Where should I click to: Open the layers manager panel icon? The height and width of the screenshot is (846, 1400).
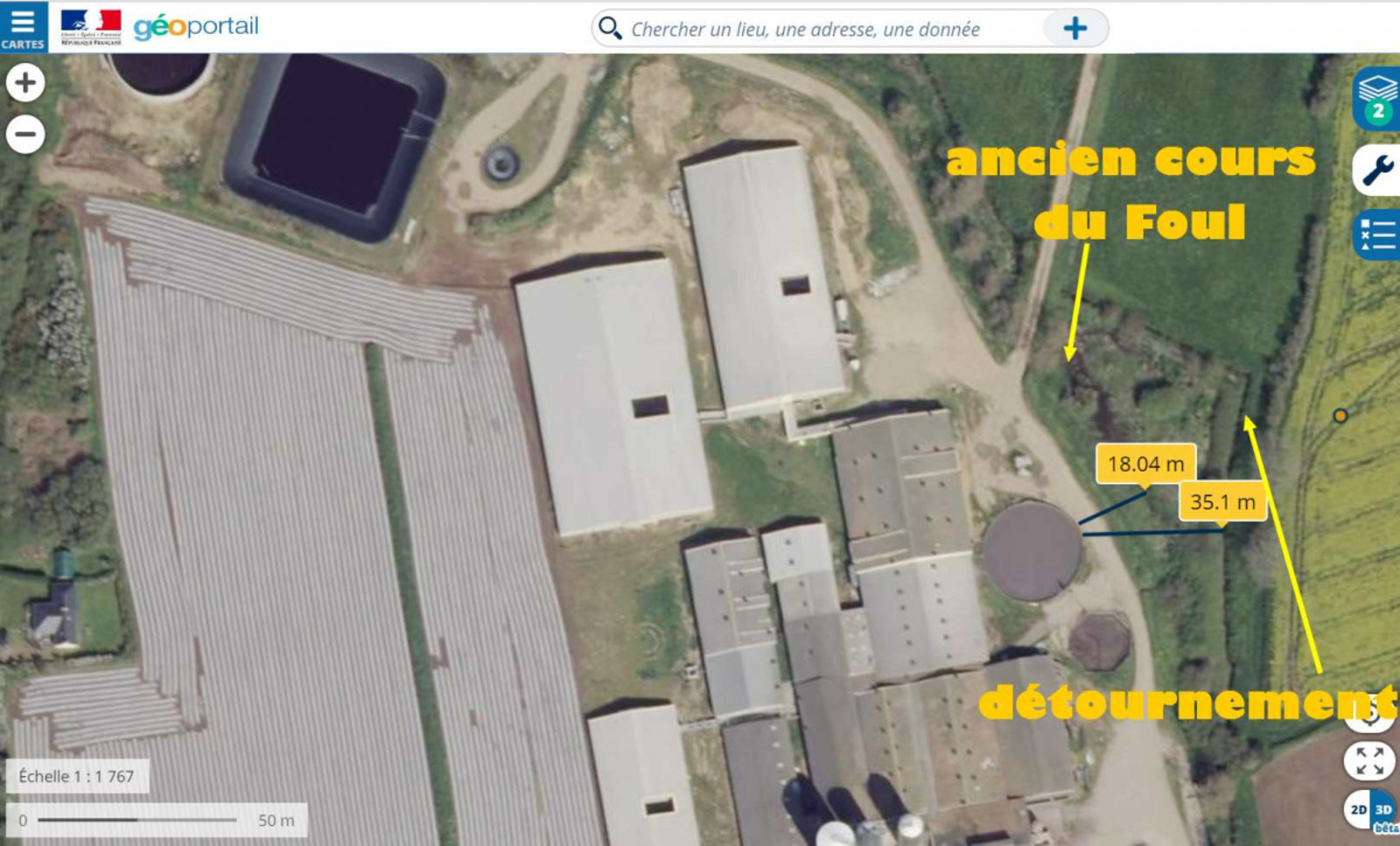point(1377,98)
